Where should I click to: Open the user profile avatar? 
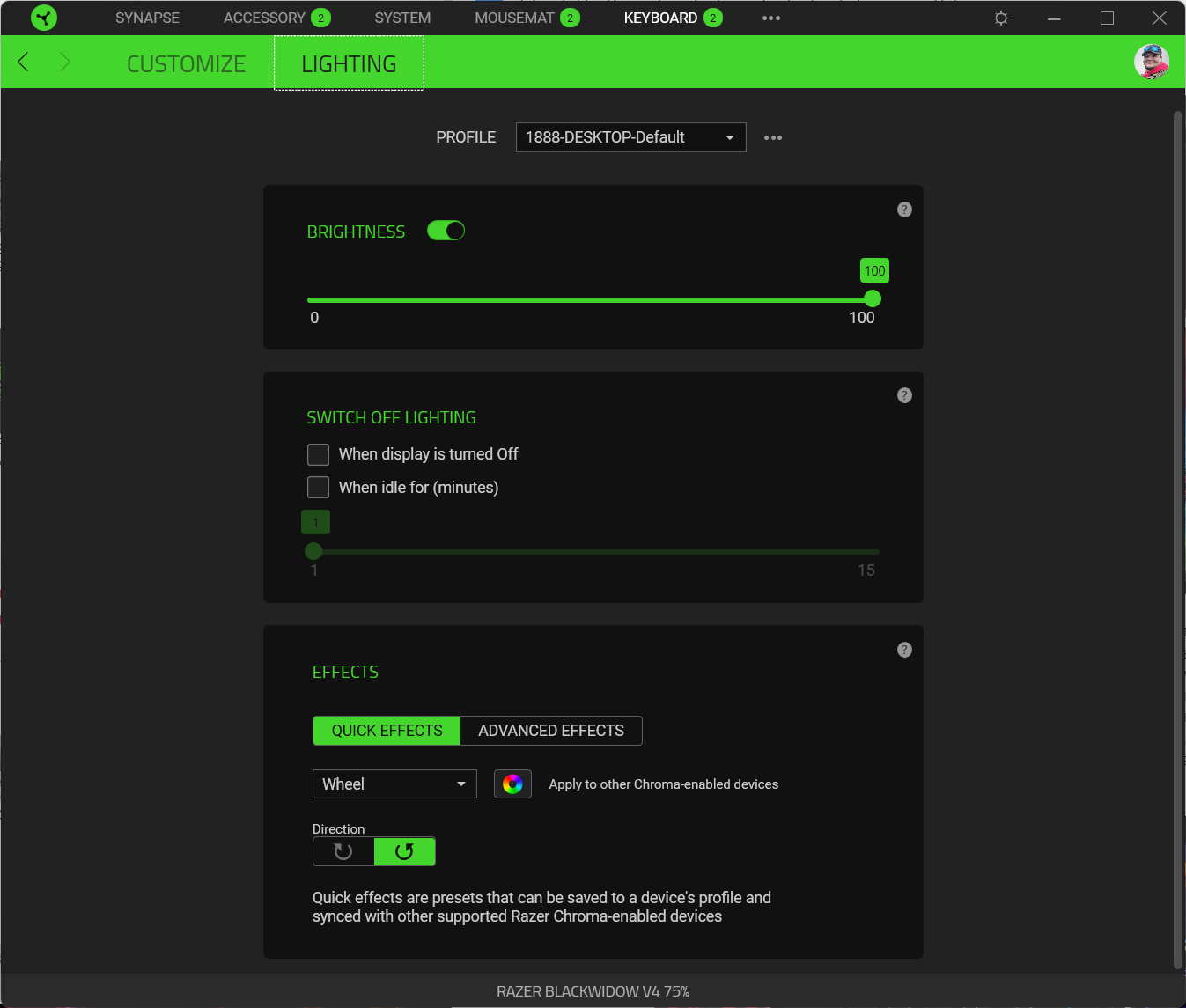1152,62
